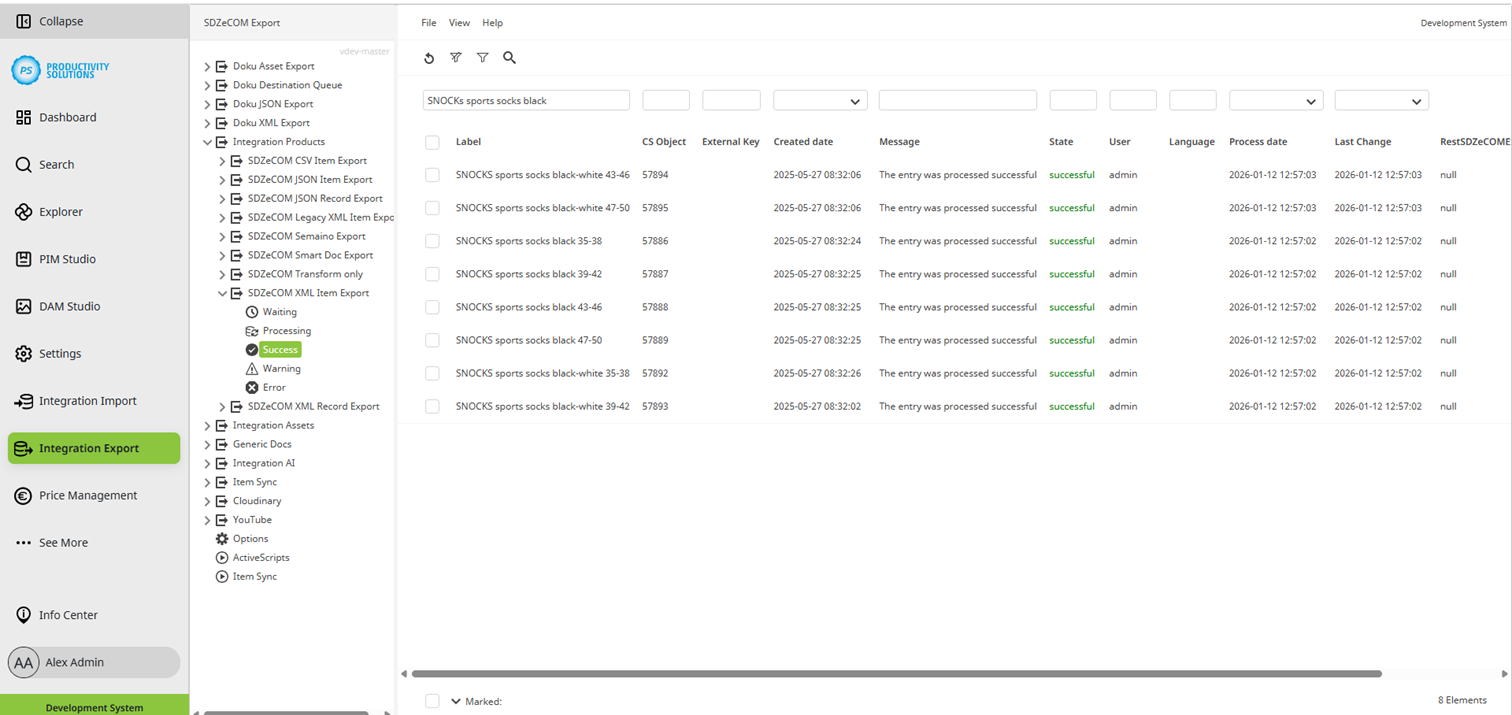Screen dimensions: 1512x715
Task: Expand the YouTube tree node
Action: (x=207, y=520)
